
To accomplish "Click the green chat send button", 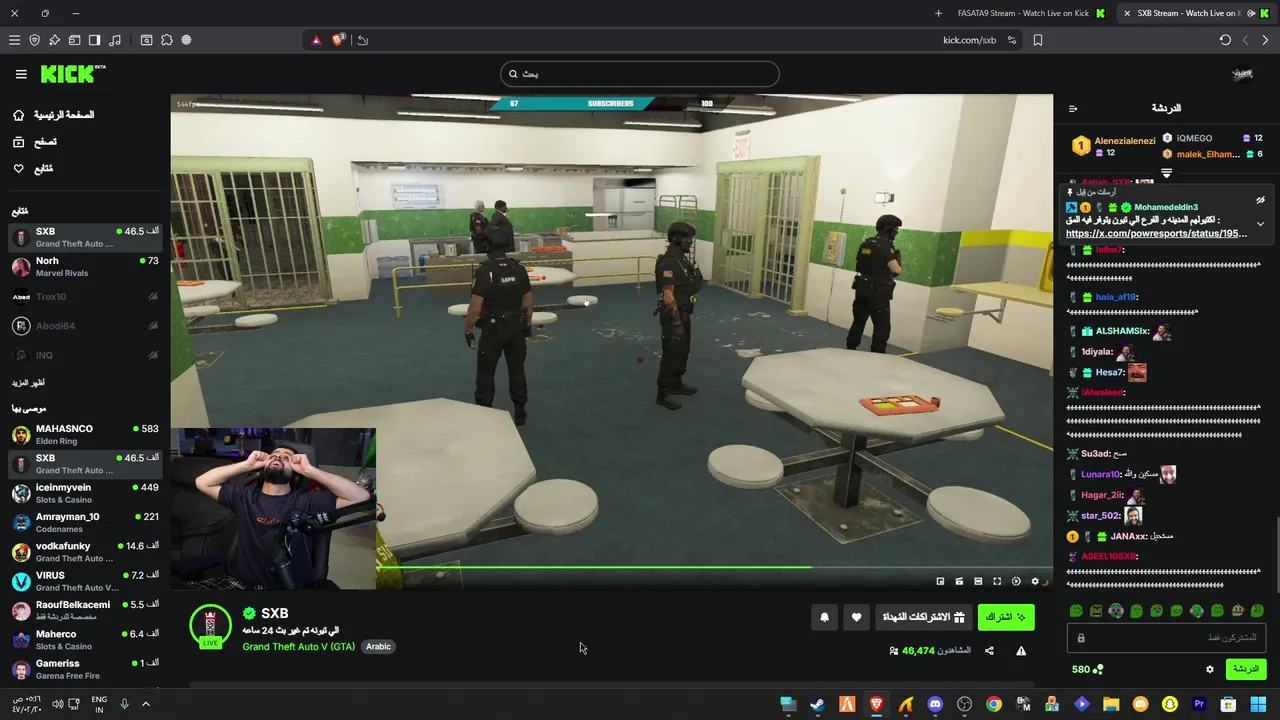I will pyautogui.click(x=1246, y=669).
